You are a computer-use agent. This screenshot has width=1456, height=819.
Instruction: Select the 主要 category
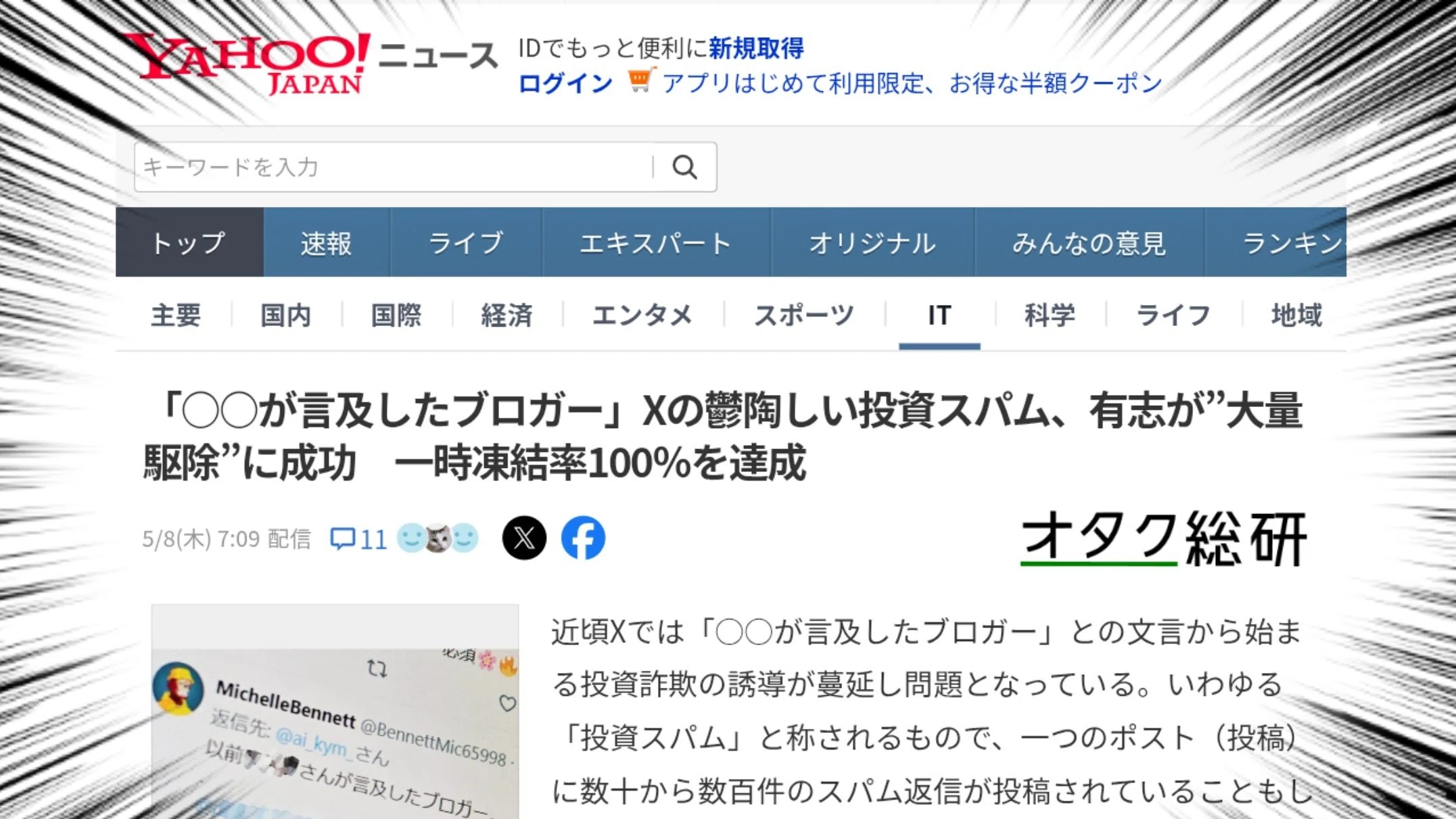click(176, 315)
